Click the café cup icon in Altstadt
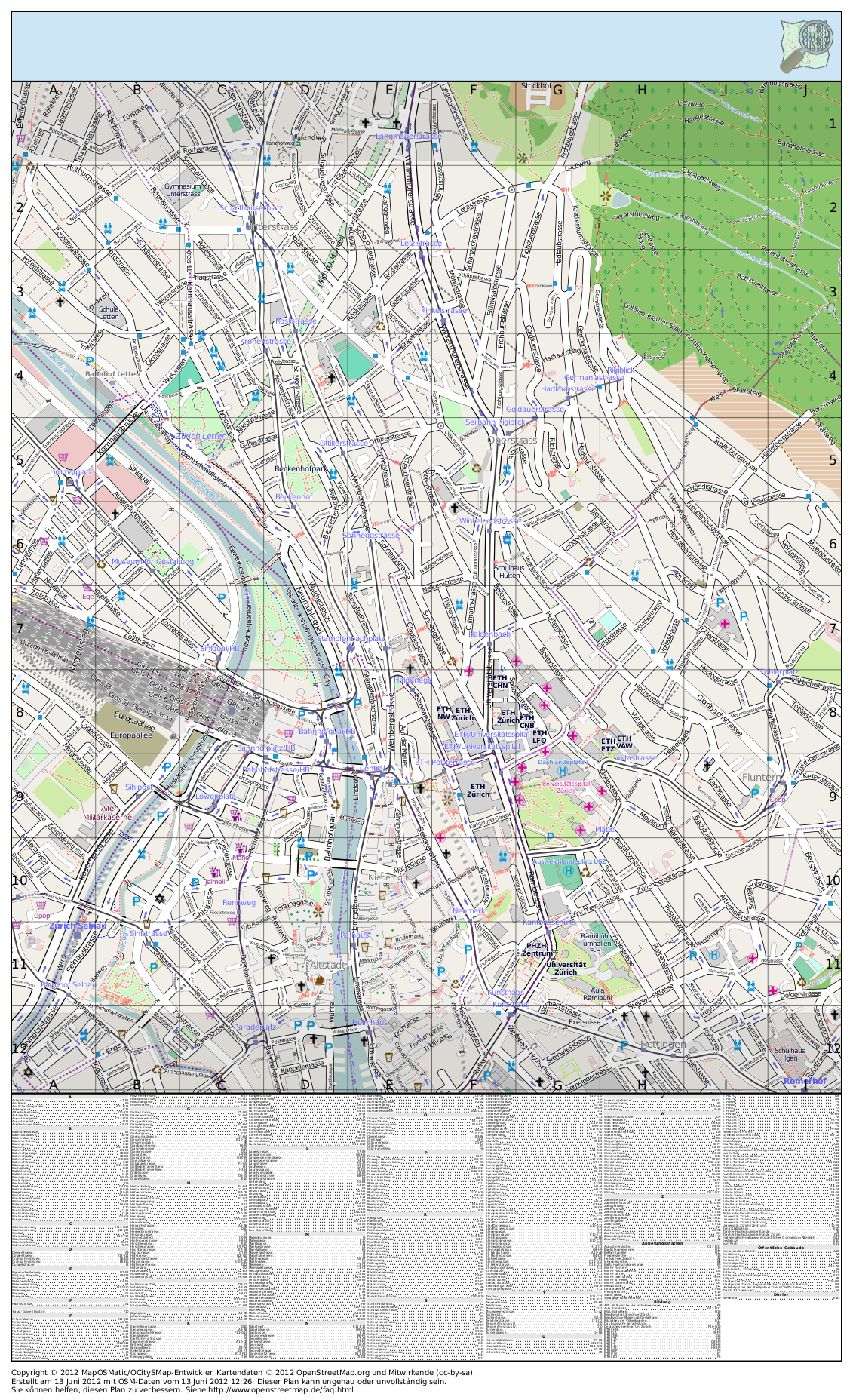The image size is (853, 1400). [x=321, y=979]
